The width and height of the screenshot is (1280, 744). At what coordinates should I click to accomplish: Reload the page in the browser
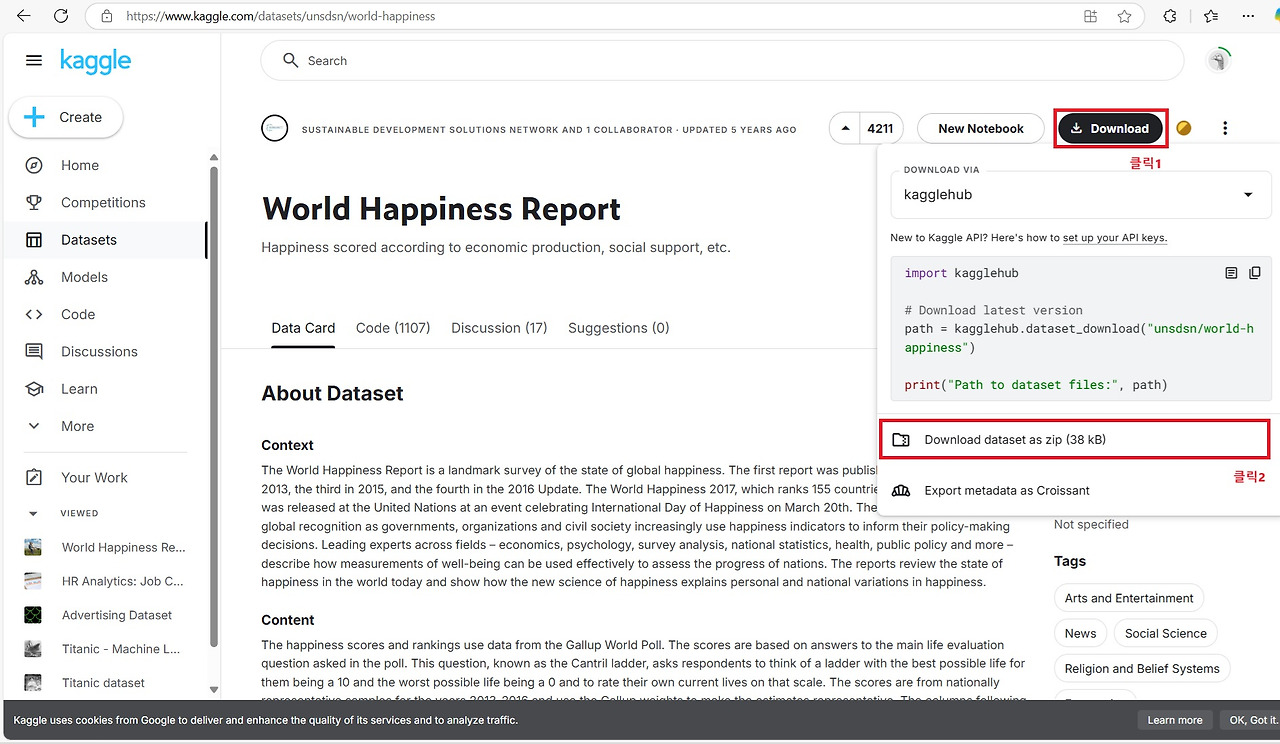pos(61,16)
